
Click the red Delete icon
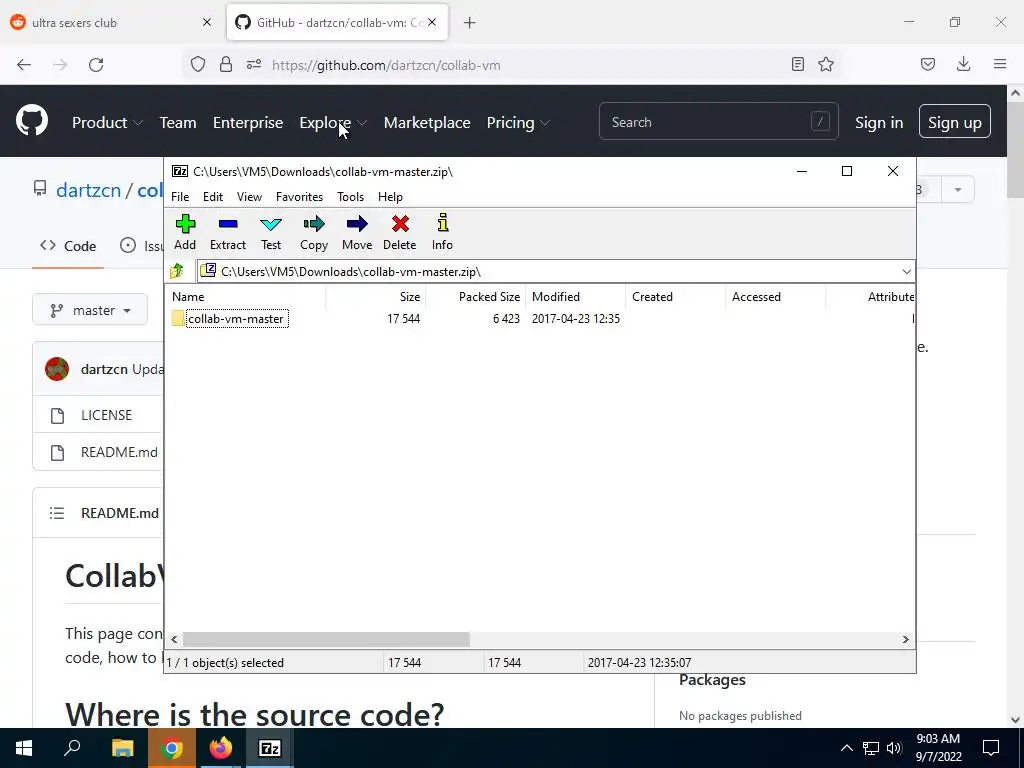click(x=400, y=232)
